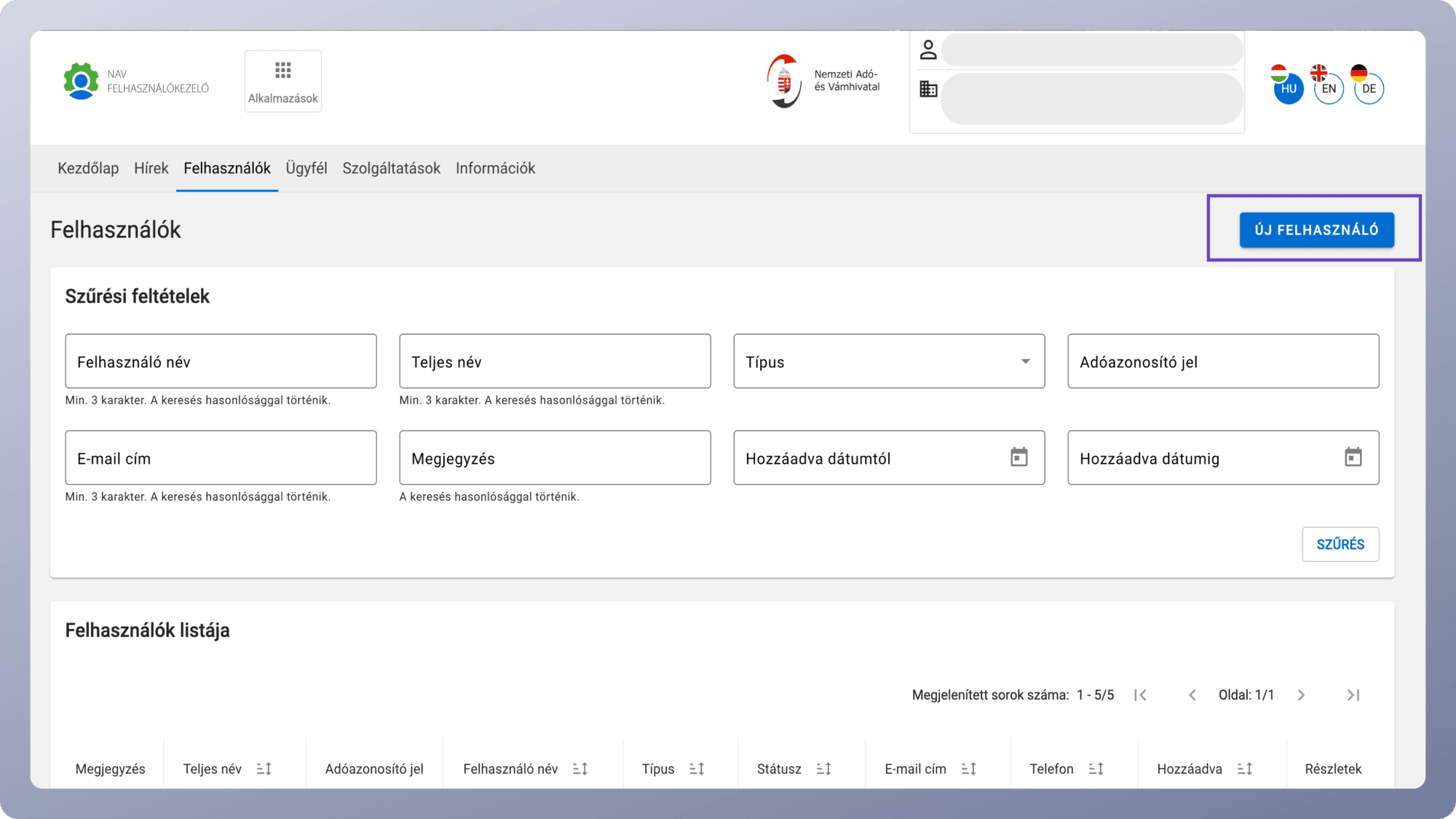Sort by Felhasználó név column
This screenshot has height=819, width=1456.
click(x=580, y=769)
